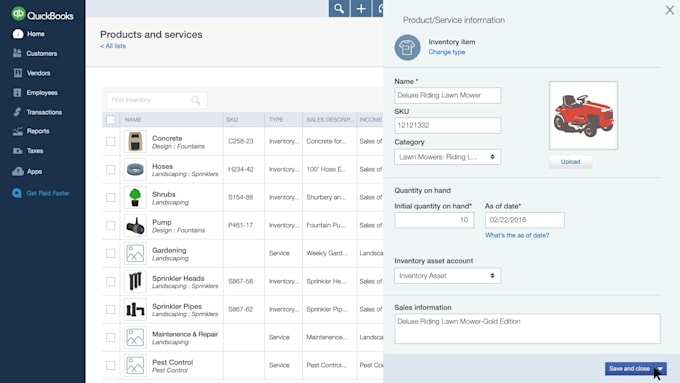Click the Save and close button
This screenshot has height=383, width=680.
point(630,369)
